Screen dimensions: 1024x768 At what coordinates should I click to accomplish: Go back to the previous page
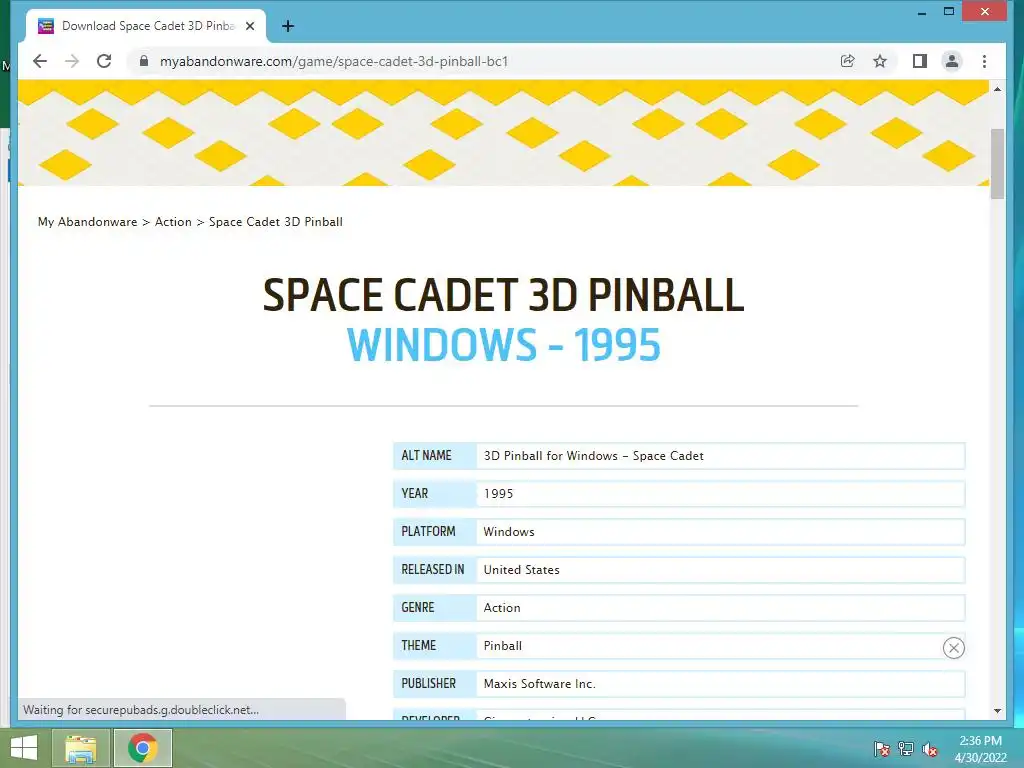click(x=40, y=61)
